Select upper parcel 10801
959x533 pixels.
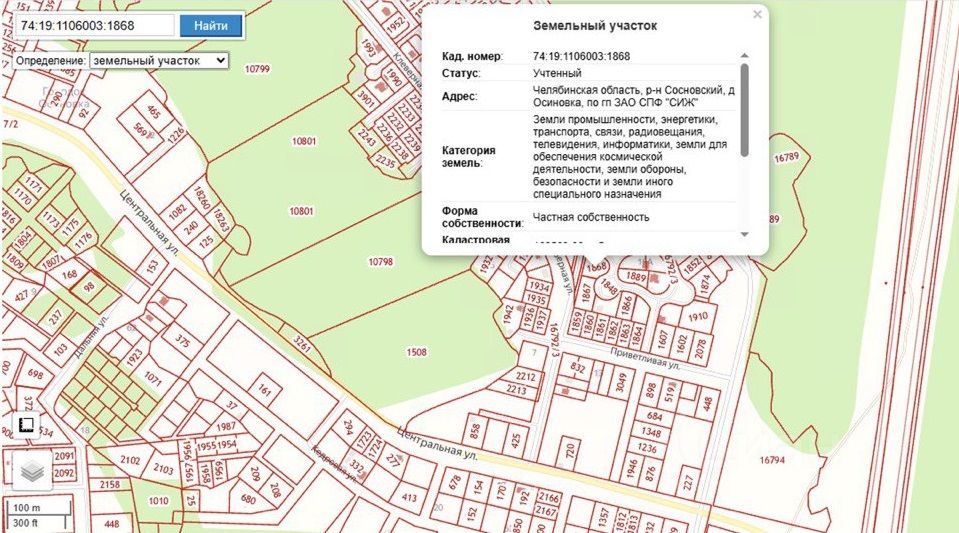pyautogui.click(x=304, y=141)
